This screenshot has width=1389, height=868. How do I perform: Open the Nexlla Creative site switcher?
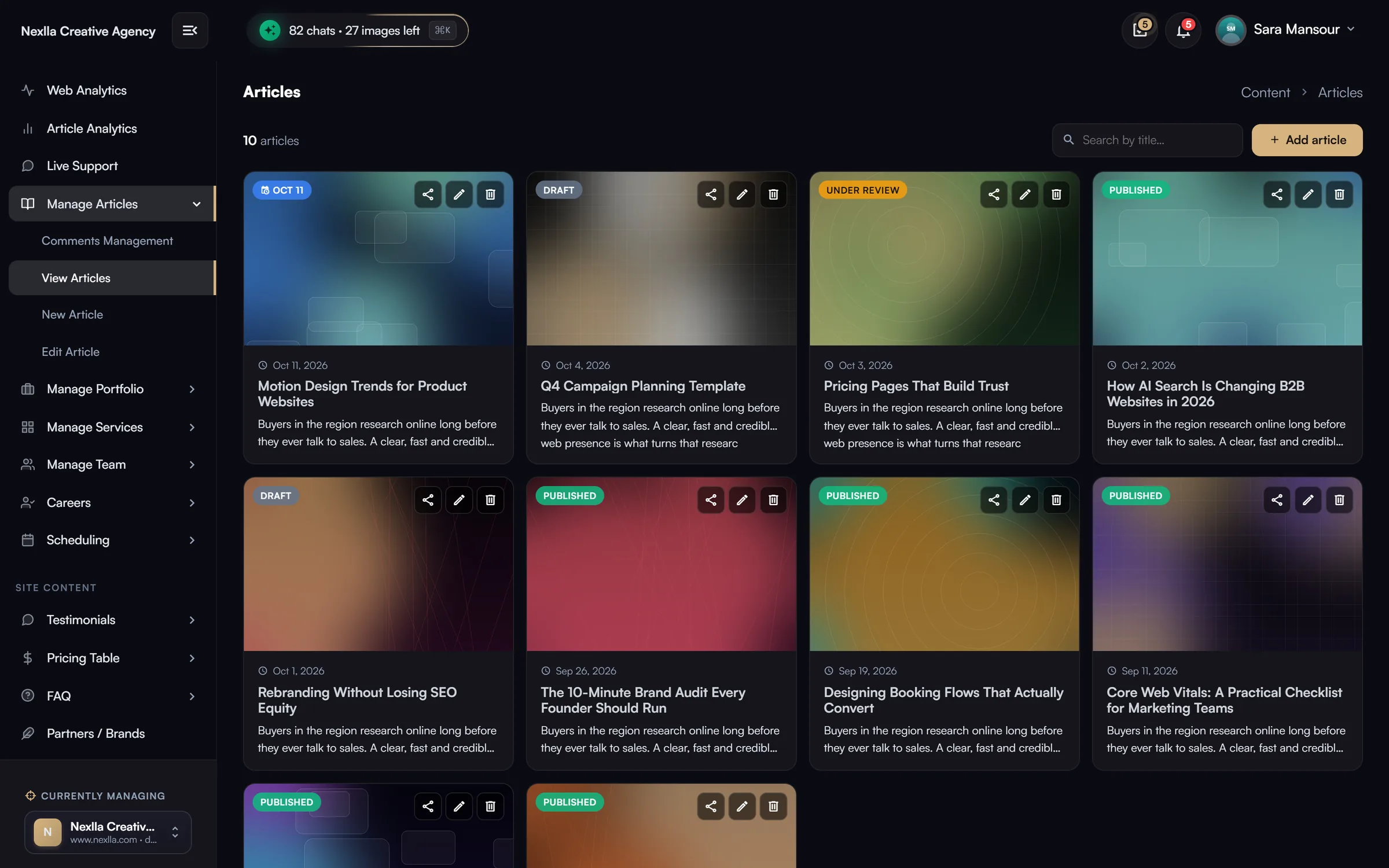[x=108, y=832]
